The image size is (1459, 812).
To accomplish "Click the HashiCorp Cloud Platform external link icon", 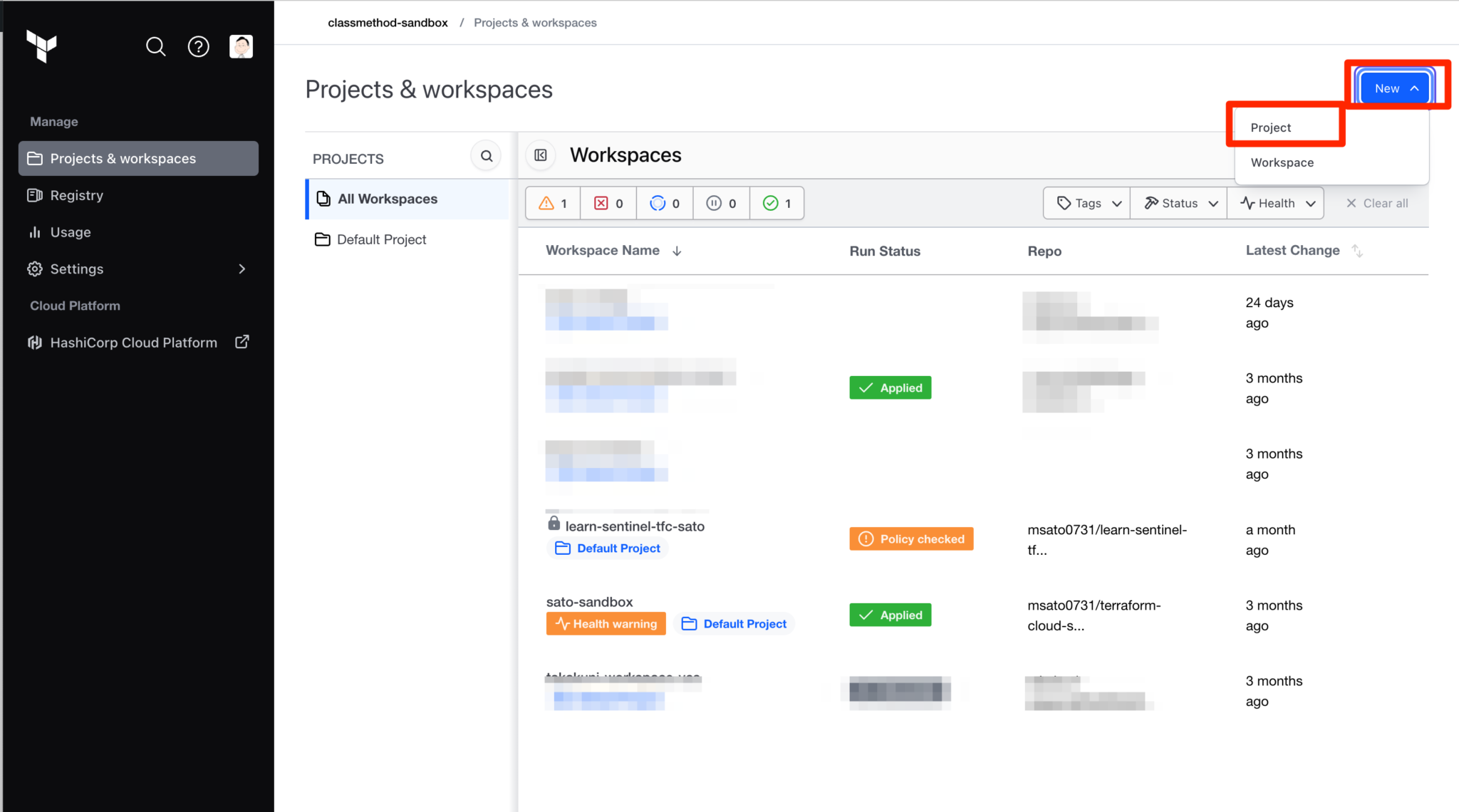I will tap(242, 342).
